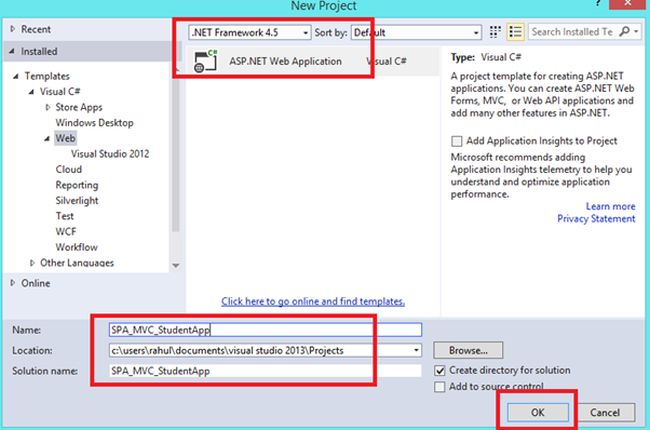Select the ASP.NET Web Application template icon
Viewport: 650px width, 430px height.
[x=206, y=61]
